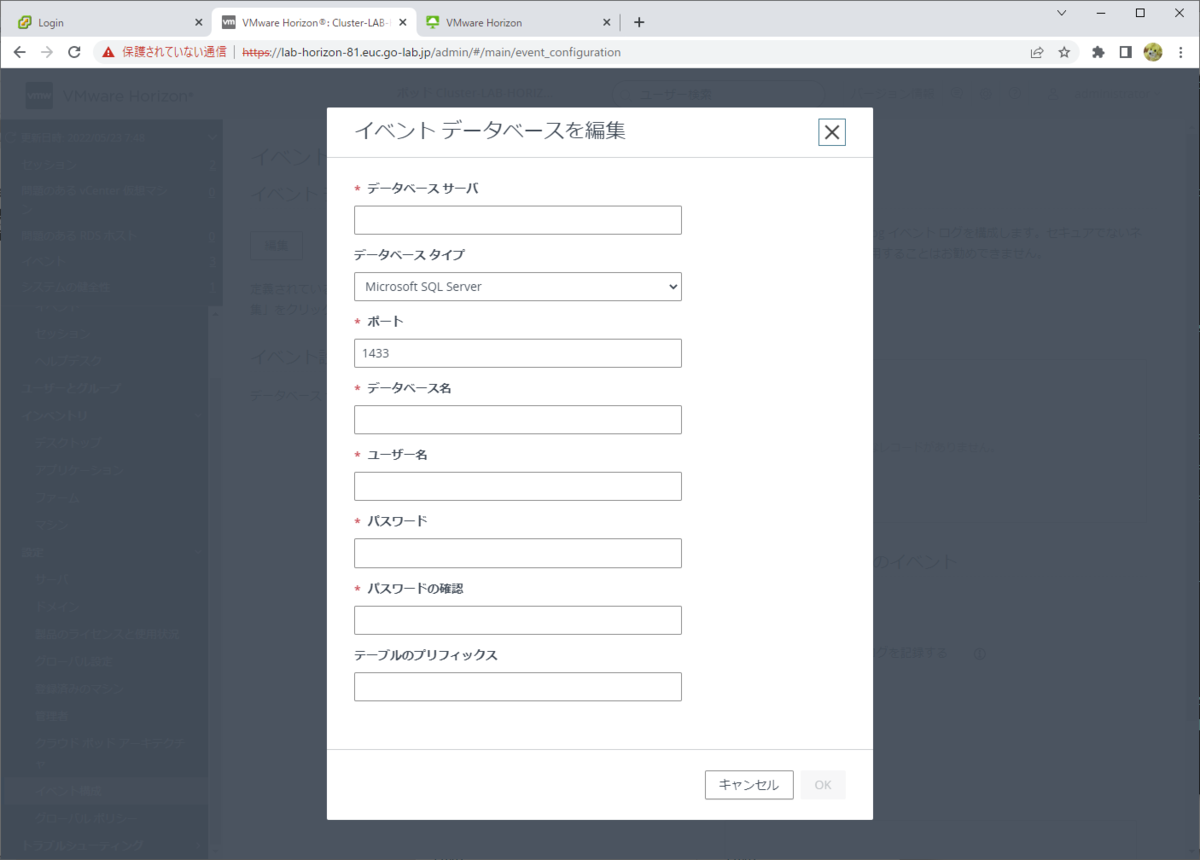1200x860 pixels.
Task: Toggle the browser side panel
Action: pyautogui.click(x=1125, y=52)
